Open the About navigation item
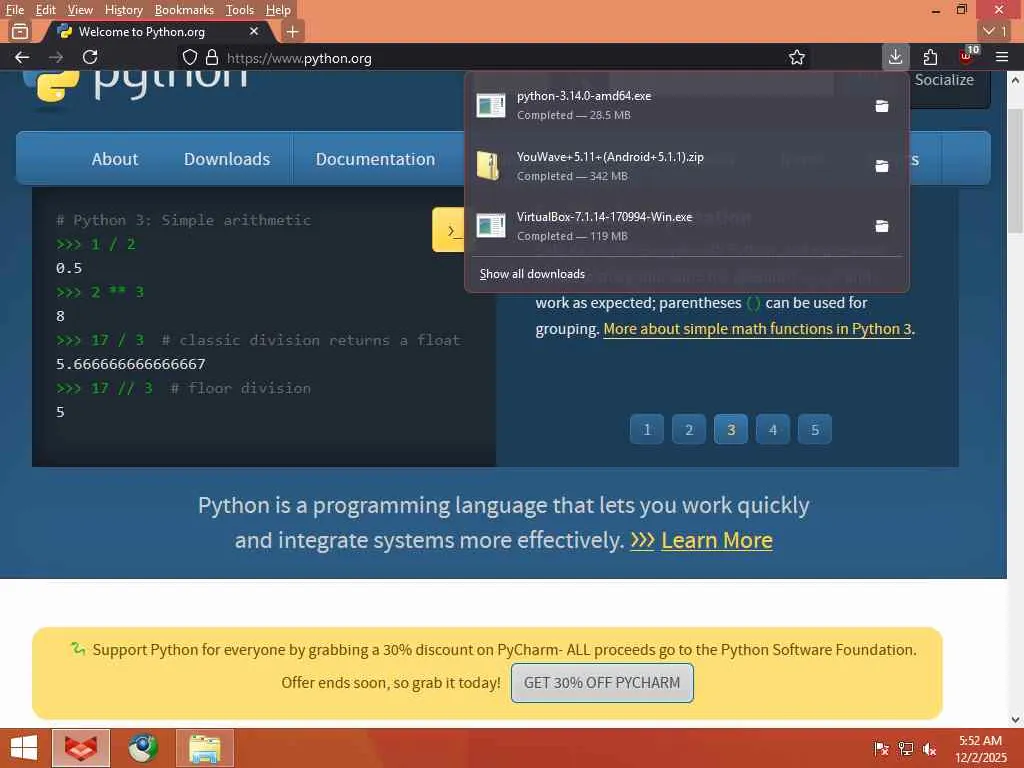1024x768 pixels. coord(115,159)
